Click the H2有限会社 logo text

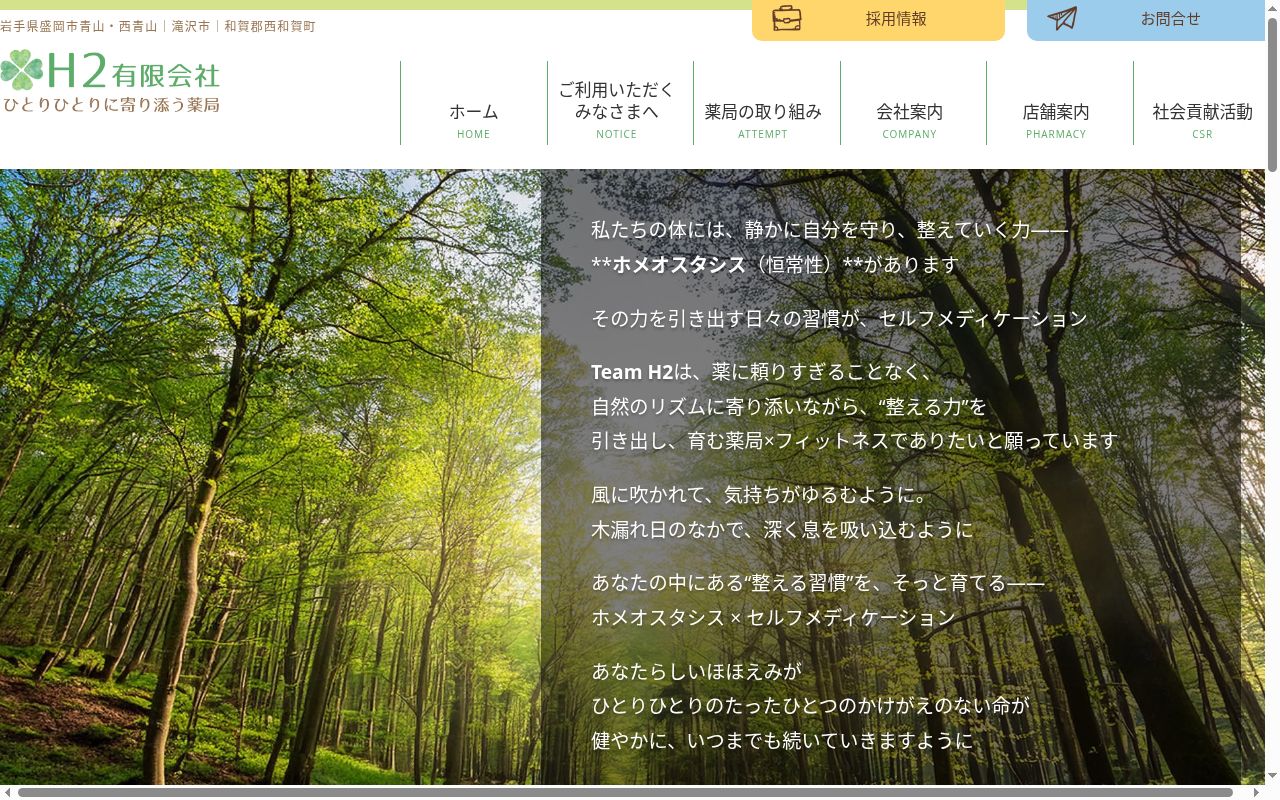click(133, 71)
